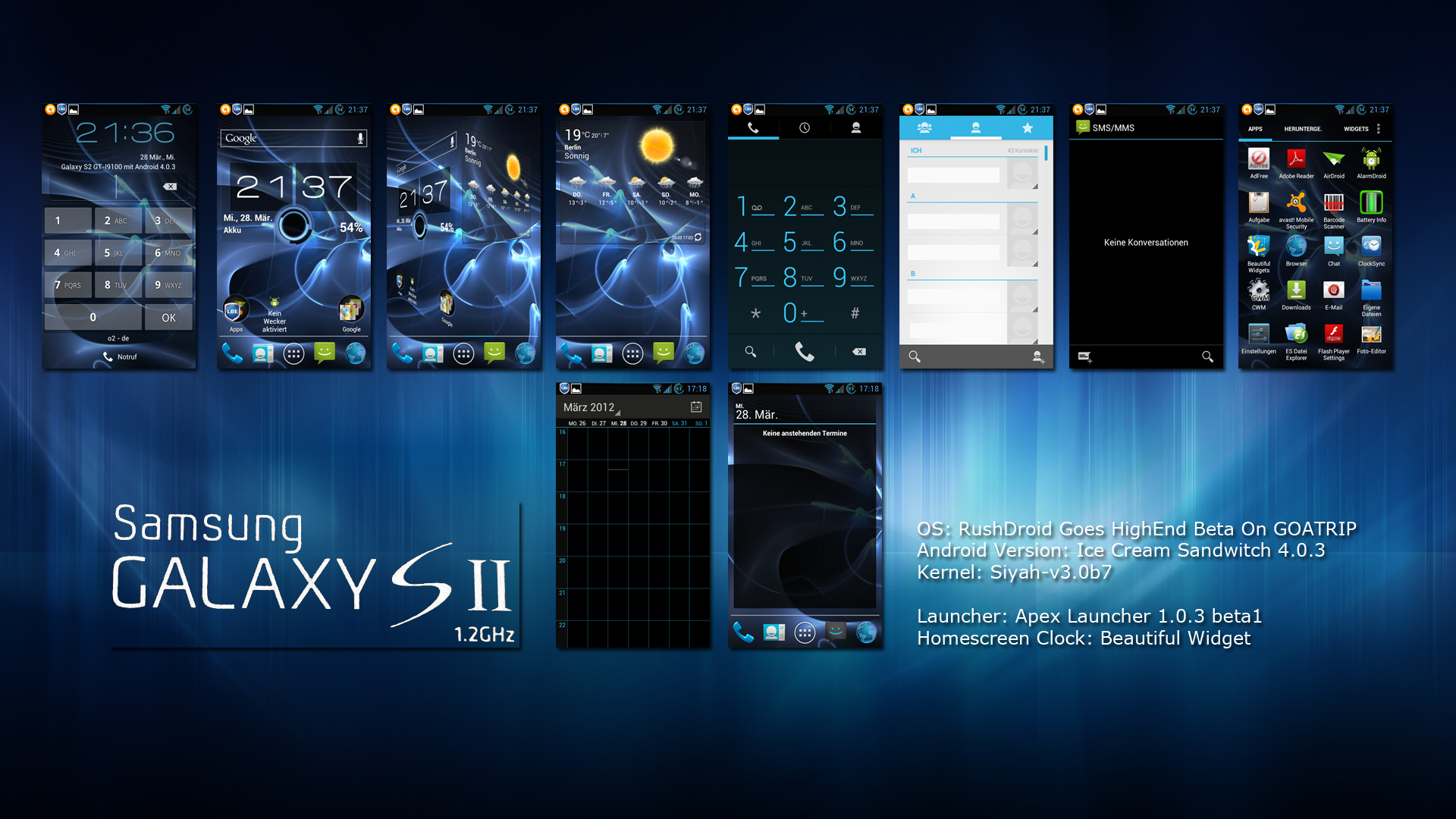This screenshot has height=819, width=1456.
Task: Open the groups tab in the contacts screen
Action: coord(924,128)
